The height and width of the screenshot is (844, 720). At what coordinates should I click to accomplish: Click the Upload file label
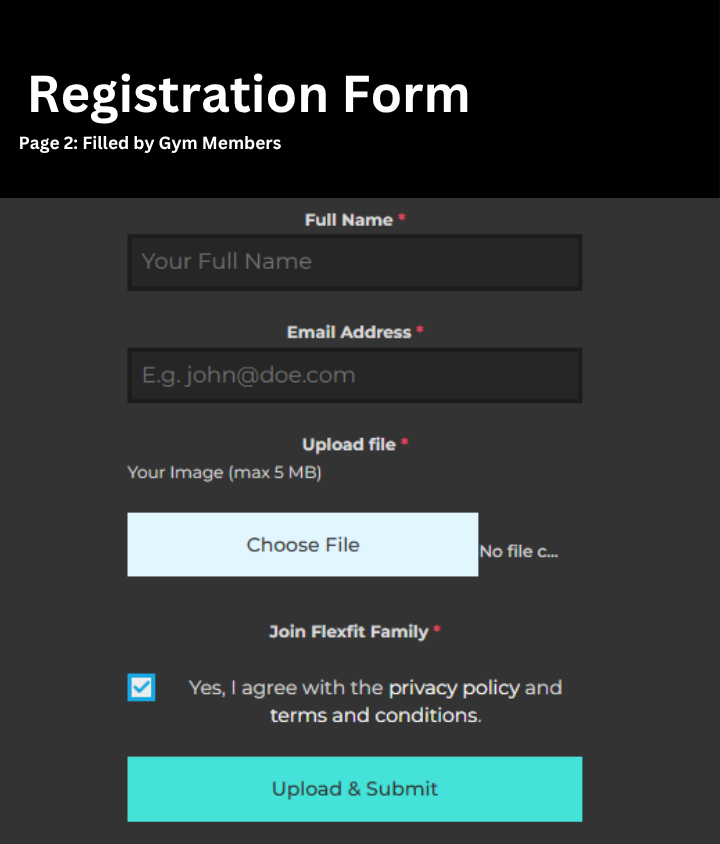tap(349, 445)
